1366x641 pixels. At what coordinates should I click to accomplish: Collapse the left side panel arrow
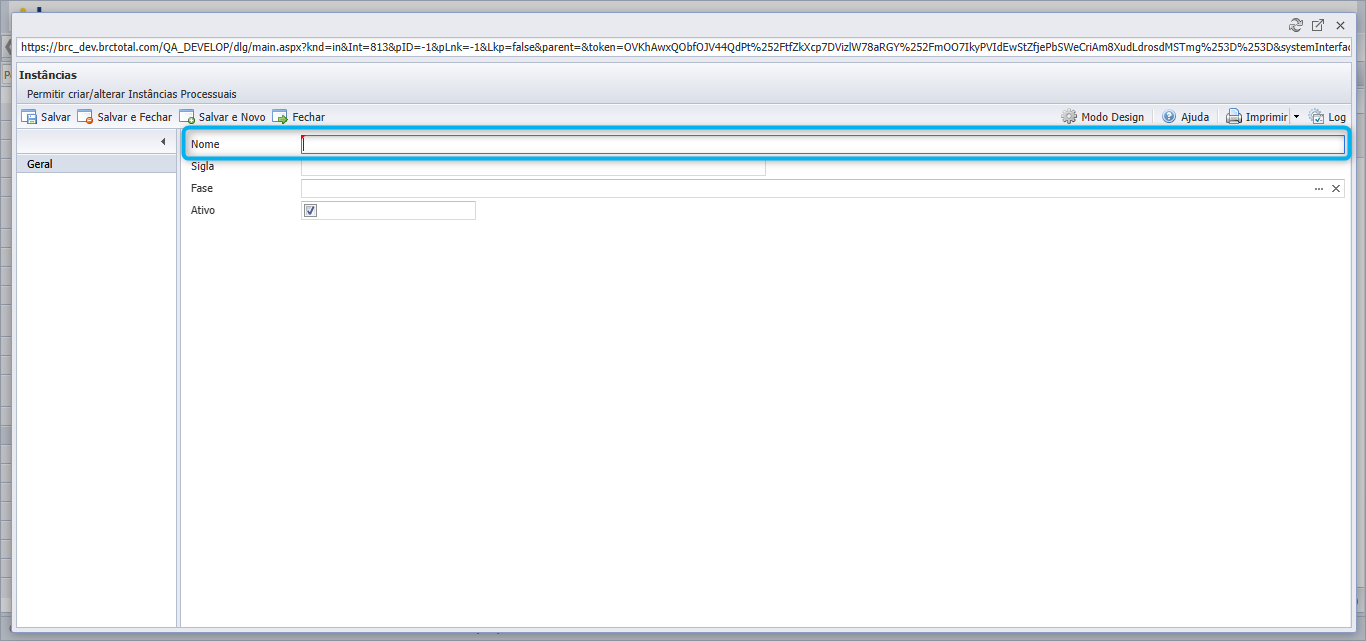point(163,142)
